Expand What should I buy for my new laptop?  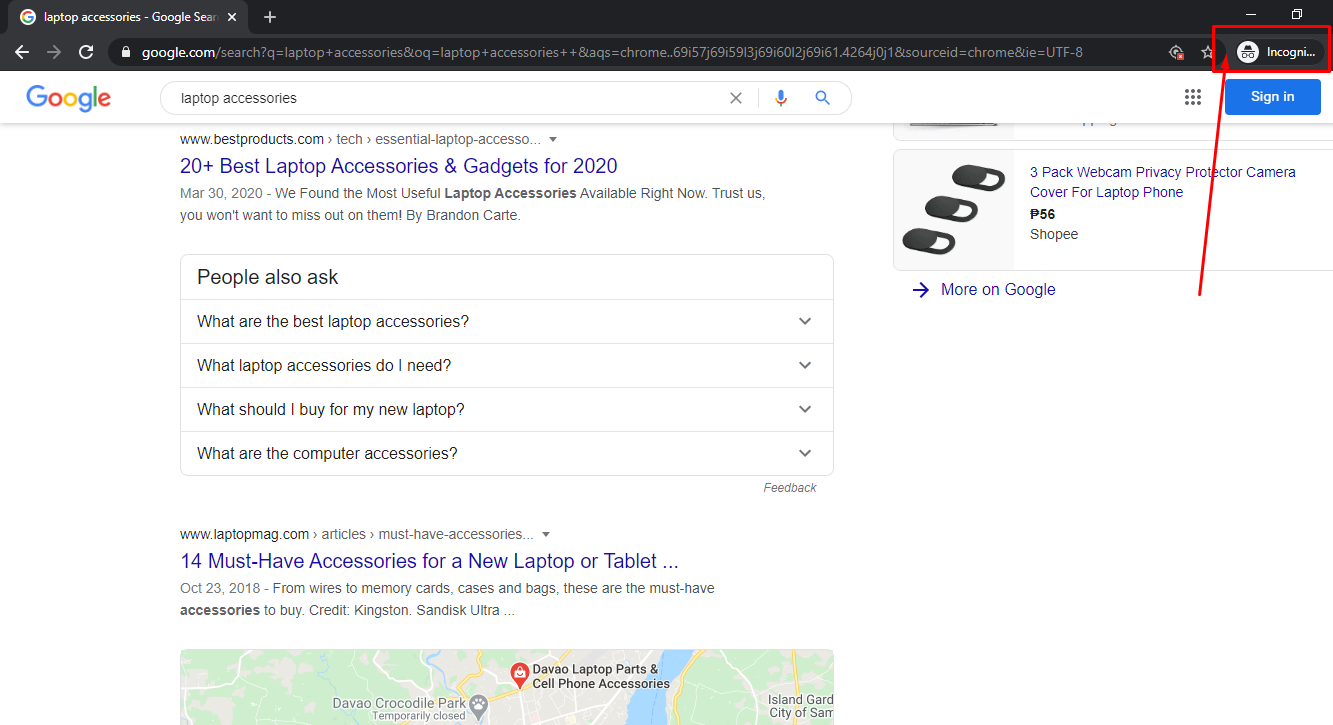pyautogui.click(x=506, y=410)
